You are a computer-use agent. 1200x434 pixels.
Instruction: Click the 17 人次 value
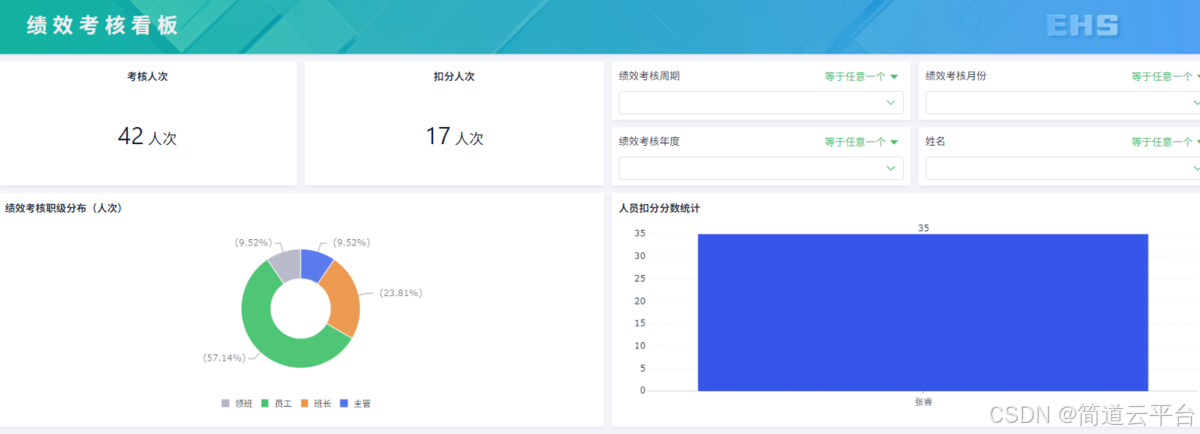click(x=454, y=137)
